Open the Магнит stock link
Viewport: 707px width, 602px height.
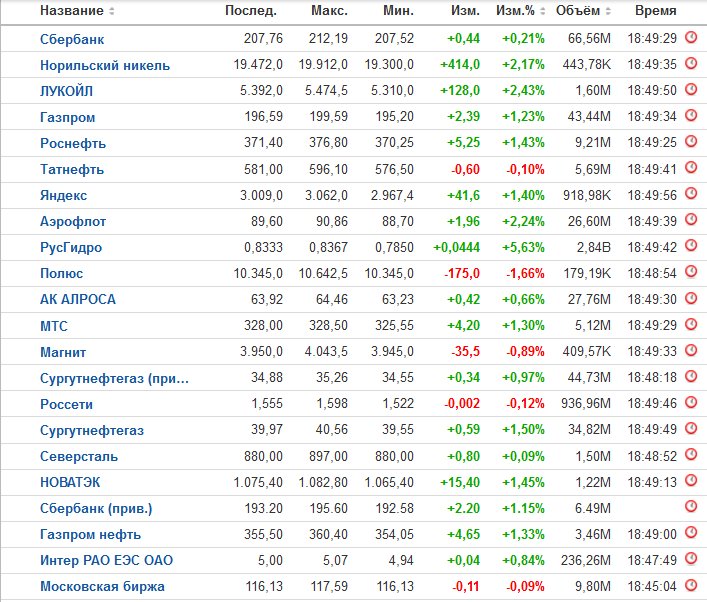pyautogui.click(x=63, y=352)
